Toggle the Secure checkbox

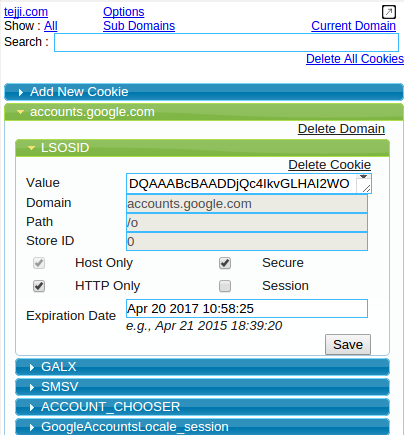[225, 263]
